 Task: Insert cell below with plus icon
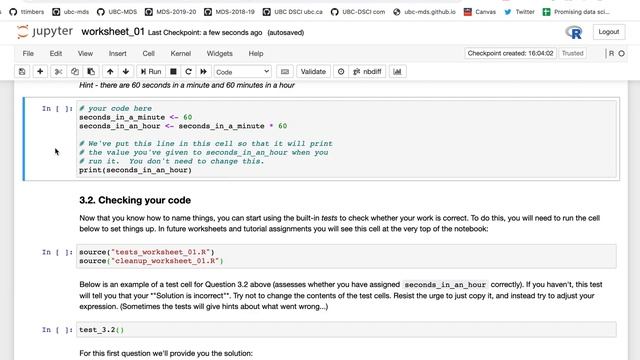(40, 71)
